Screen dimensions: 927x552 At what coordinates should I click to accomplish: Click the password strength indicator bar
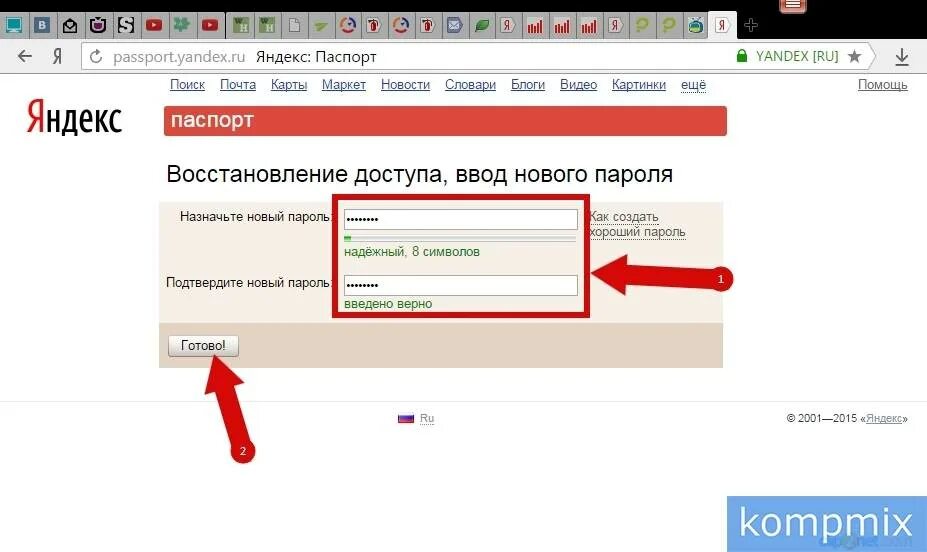tap(460, 238)
